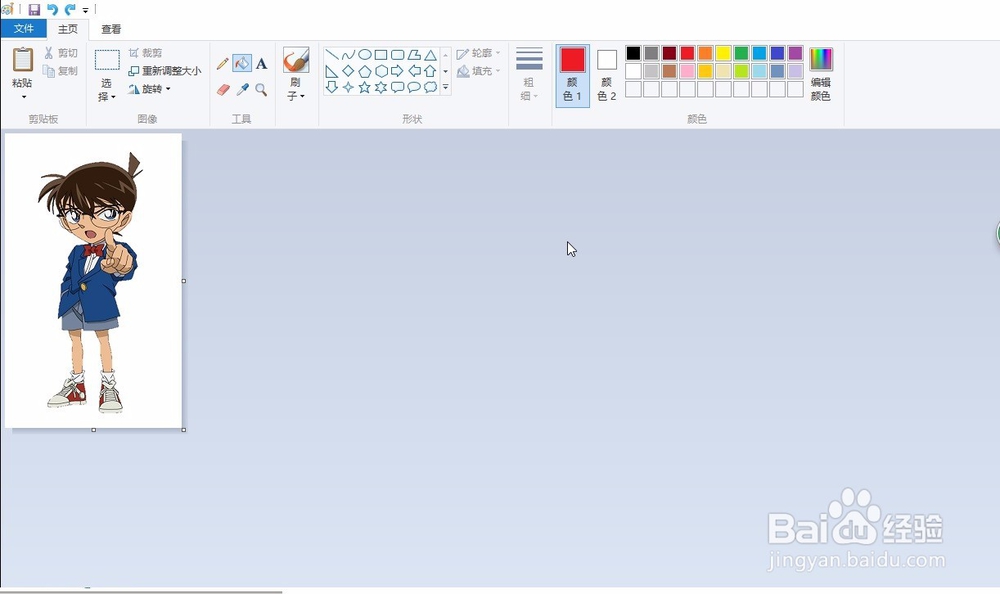Choose the Right triangle shape

(x=332, y=71)
